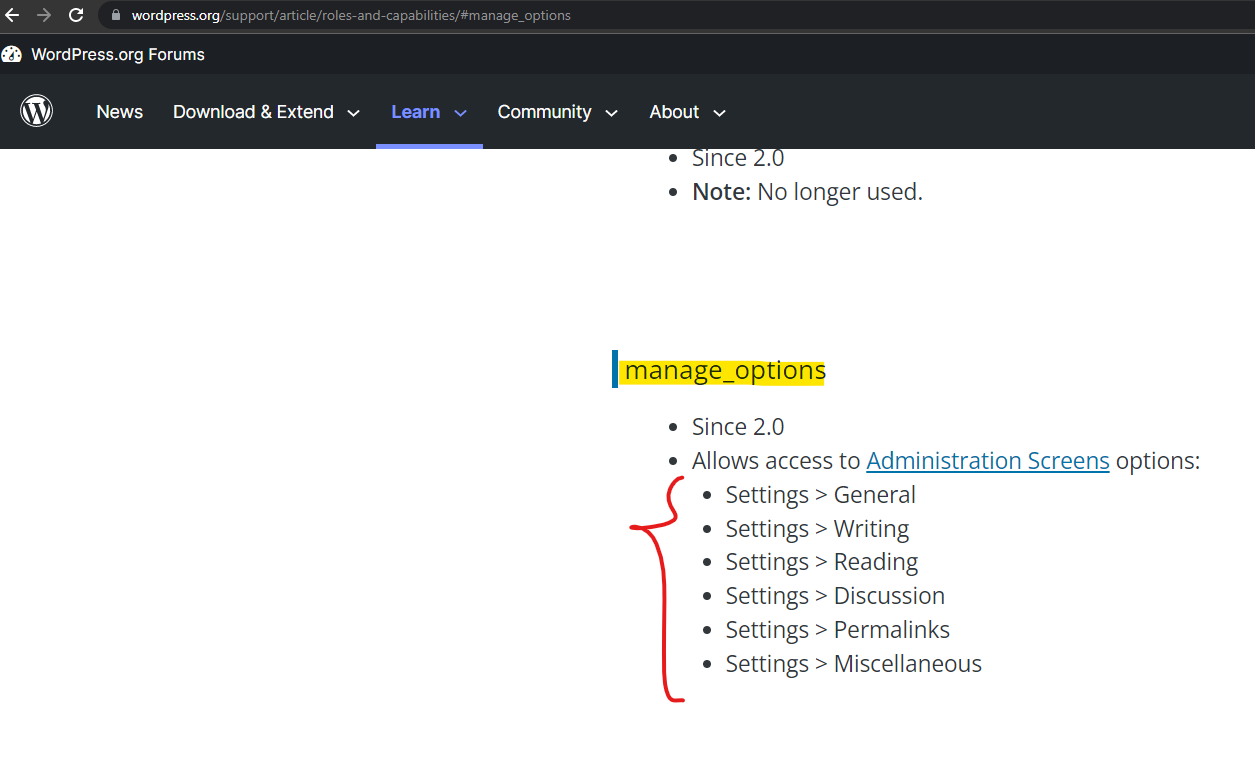Click the text 'Settings > Discussion'

tap(835, 596)
